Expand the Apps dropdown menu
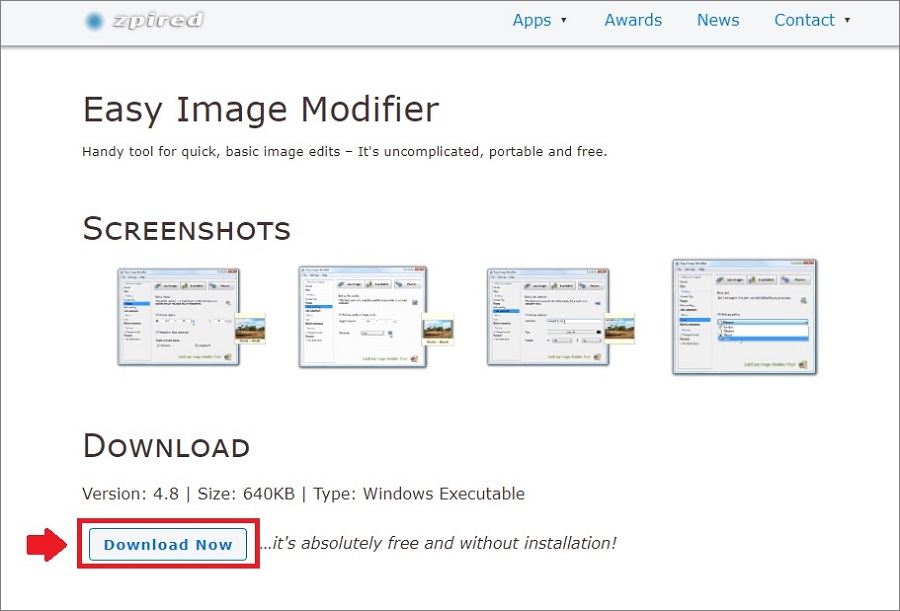 [539, 20]
